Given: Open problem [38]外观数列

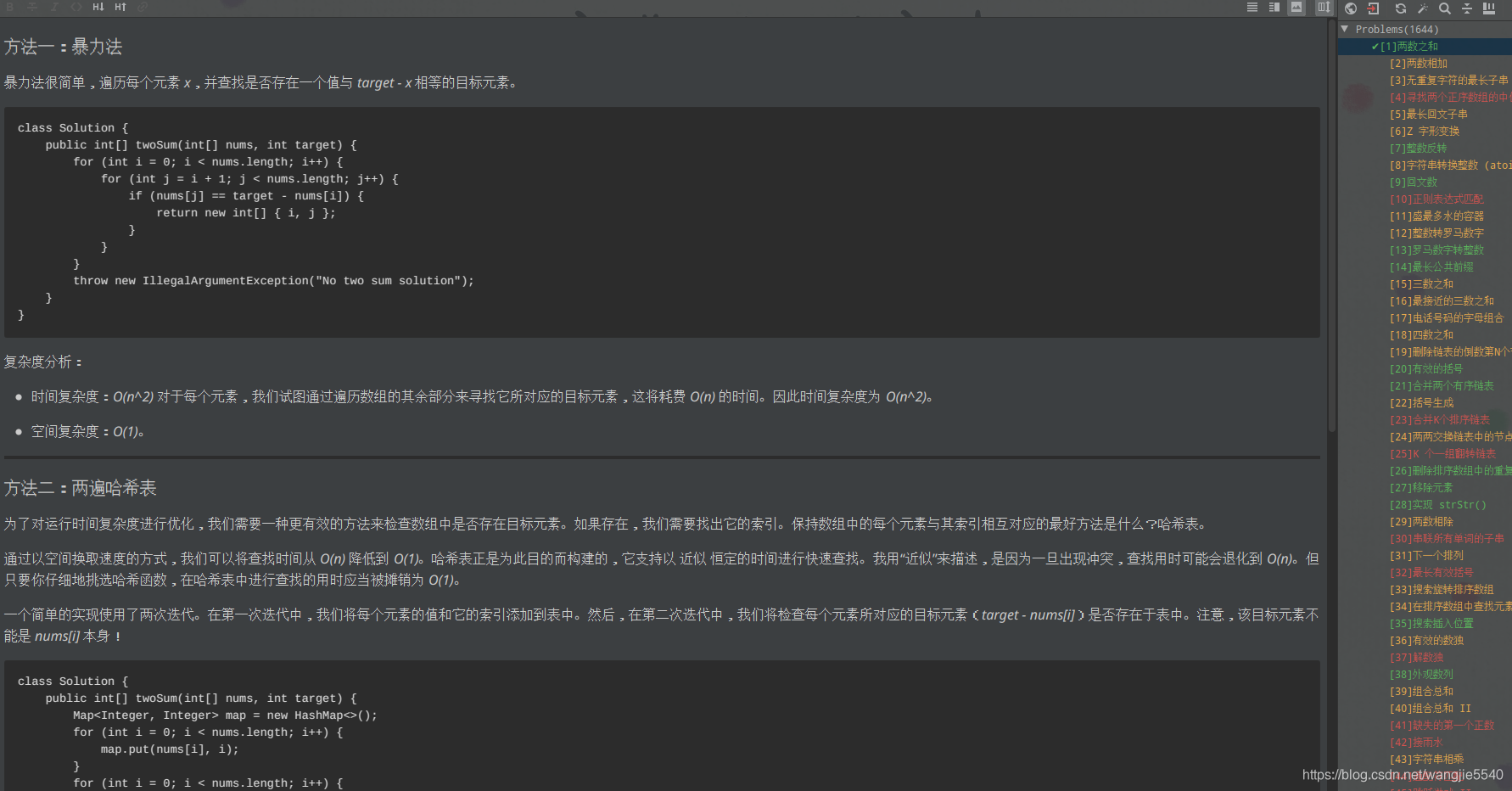Looking at the screenshot, I should tap(1421, 675).
